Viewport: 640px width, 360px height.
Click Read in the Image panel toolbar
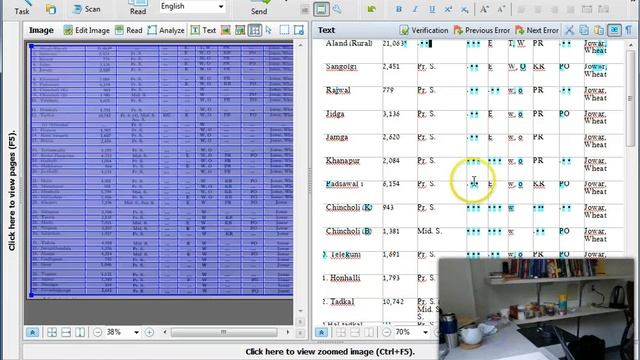tap(129, 30)
